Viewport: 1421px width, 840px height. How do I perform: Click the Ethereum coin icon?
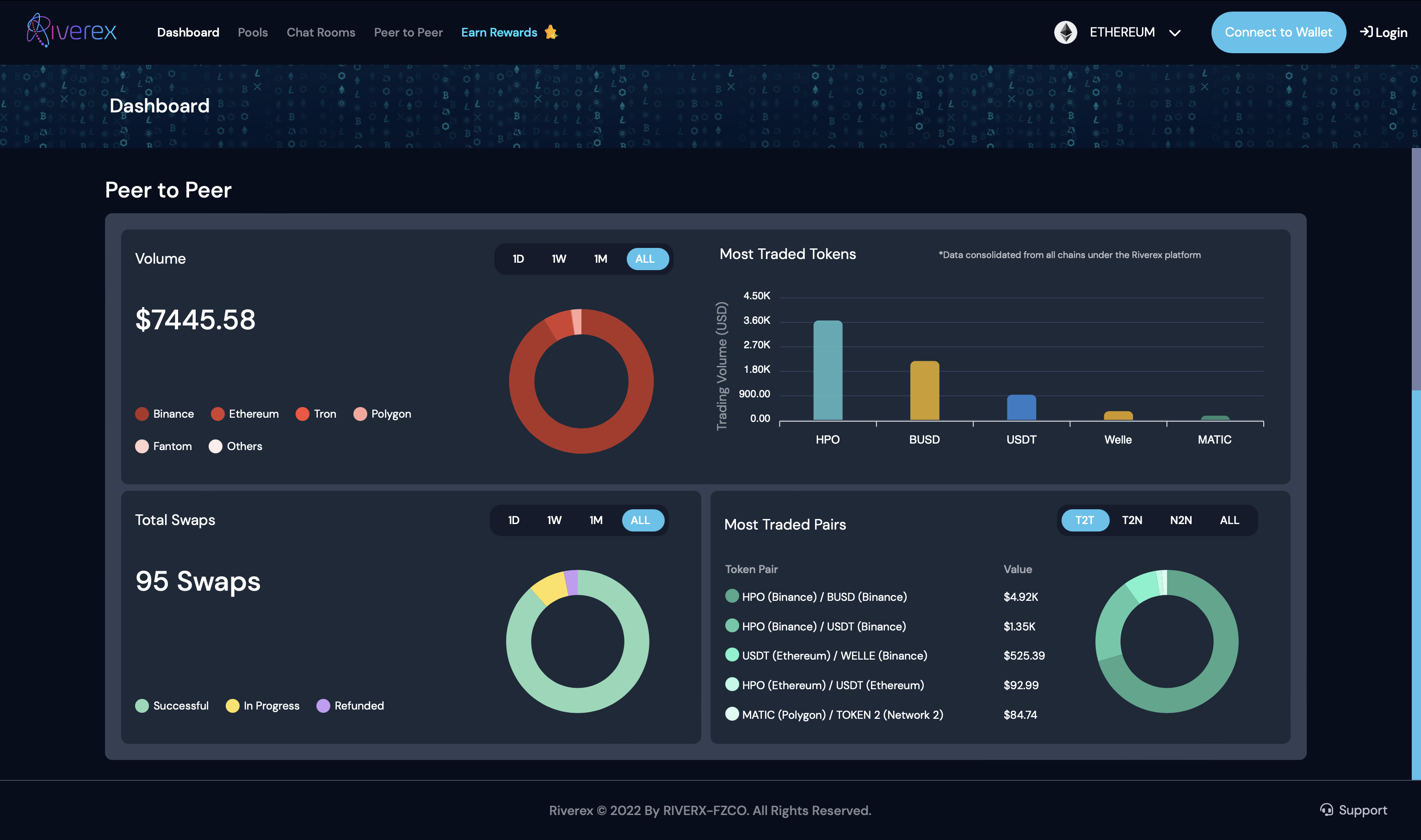1066,32
